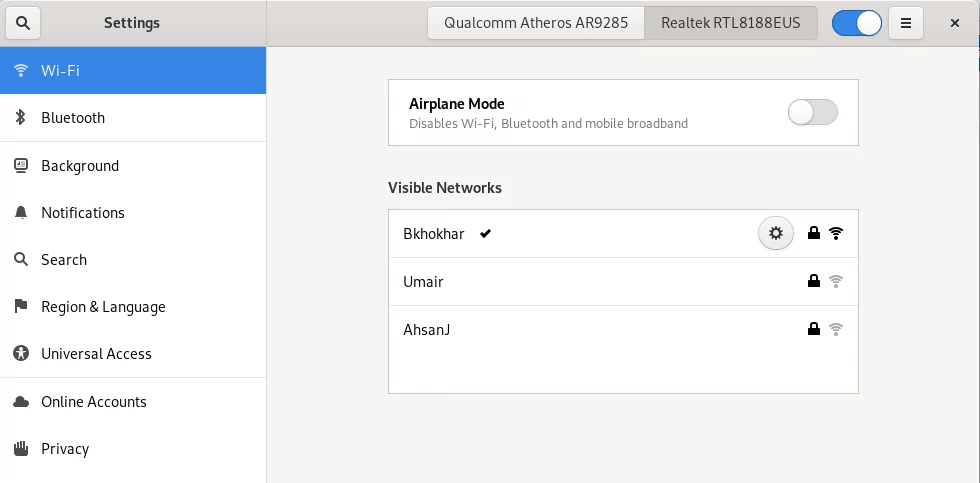
Task: Click the lock icon on Umair row
Action: tap(814, 281)
